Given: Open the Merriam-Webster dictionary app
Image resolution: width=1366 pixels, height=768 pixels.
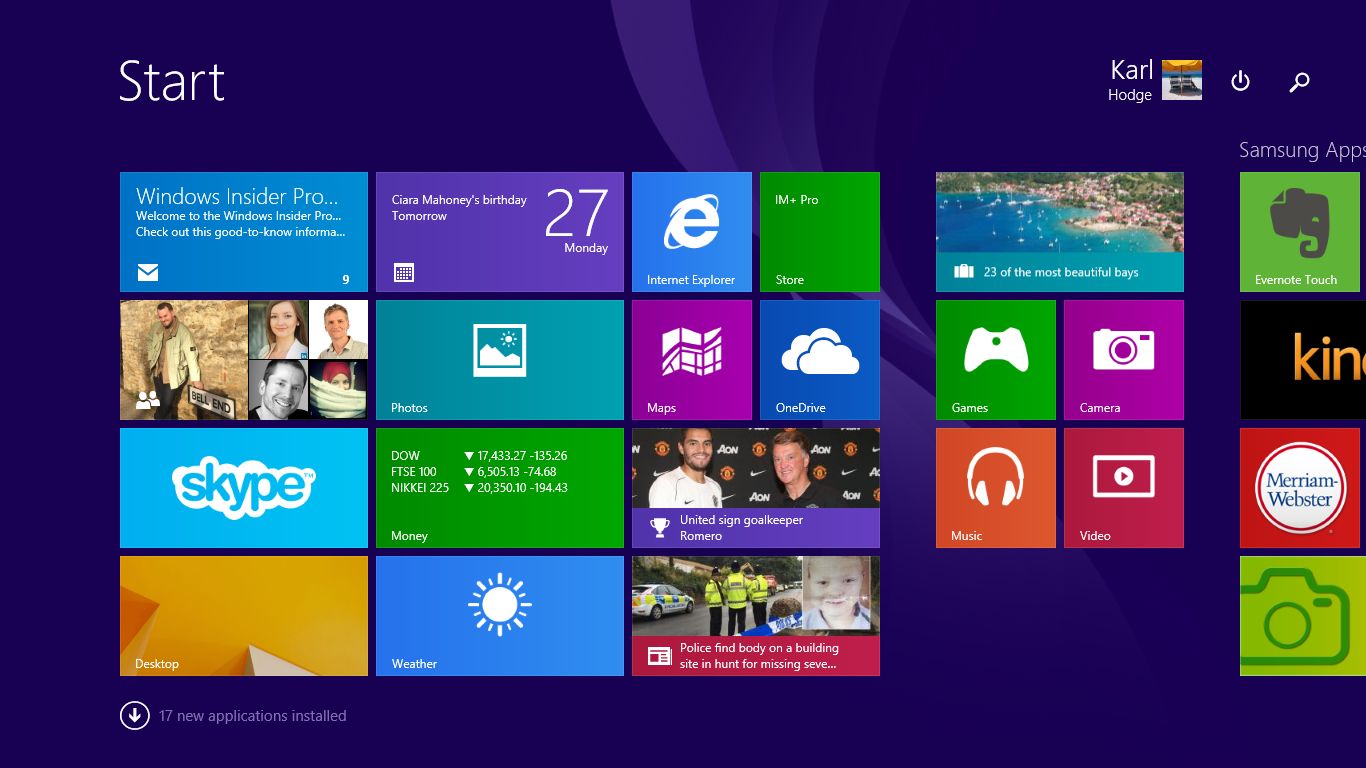Looking at the screenshot, I should (1299, 488).
